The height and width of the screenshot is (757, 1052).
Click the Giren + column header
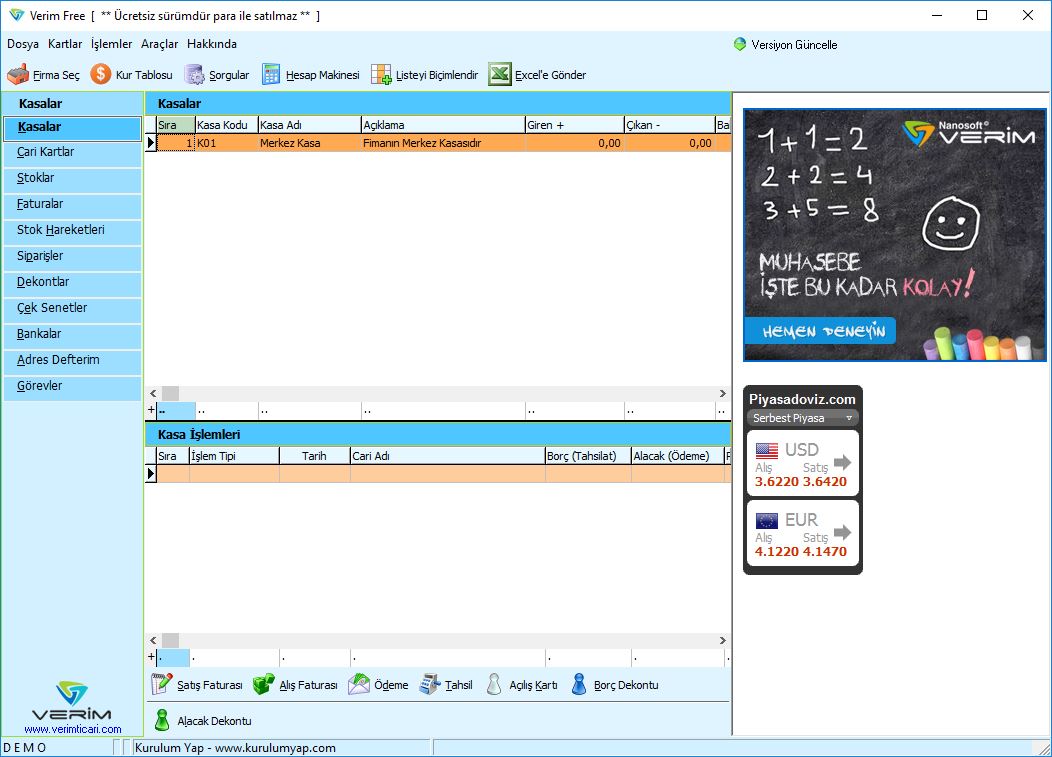click(x=574, y=125)
